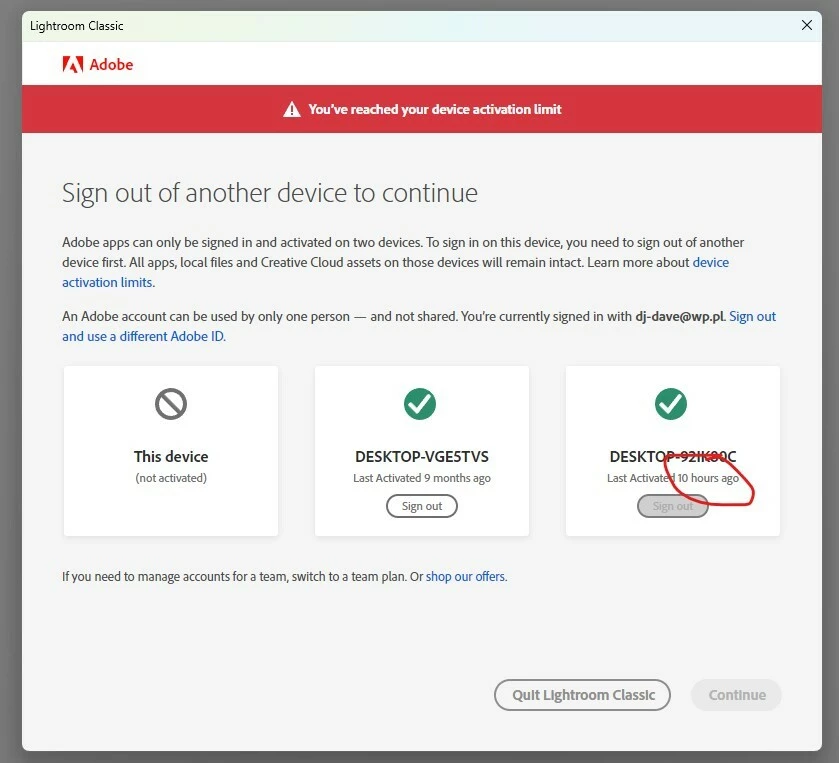This screenshot has height=763, width=839.
Task: Click the Adobe wordmark text
Action: pos(111,65)
